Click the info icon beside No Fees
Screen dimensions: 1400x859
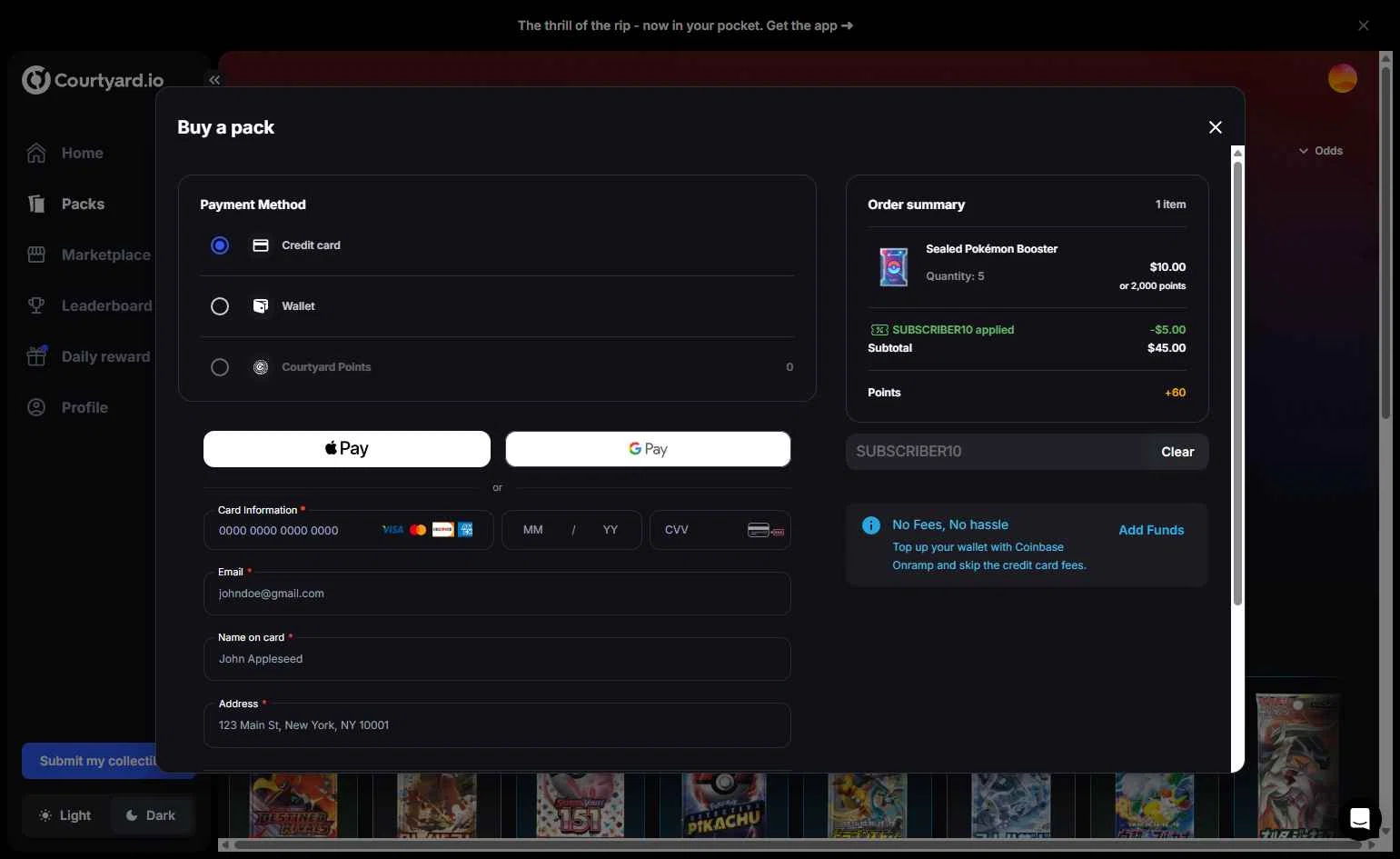pyautogui.click(x=871, y=525)
